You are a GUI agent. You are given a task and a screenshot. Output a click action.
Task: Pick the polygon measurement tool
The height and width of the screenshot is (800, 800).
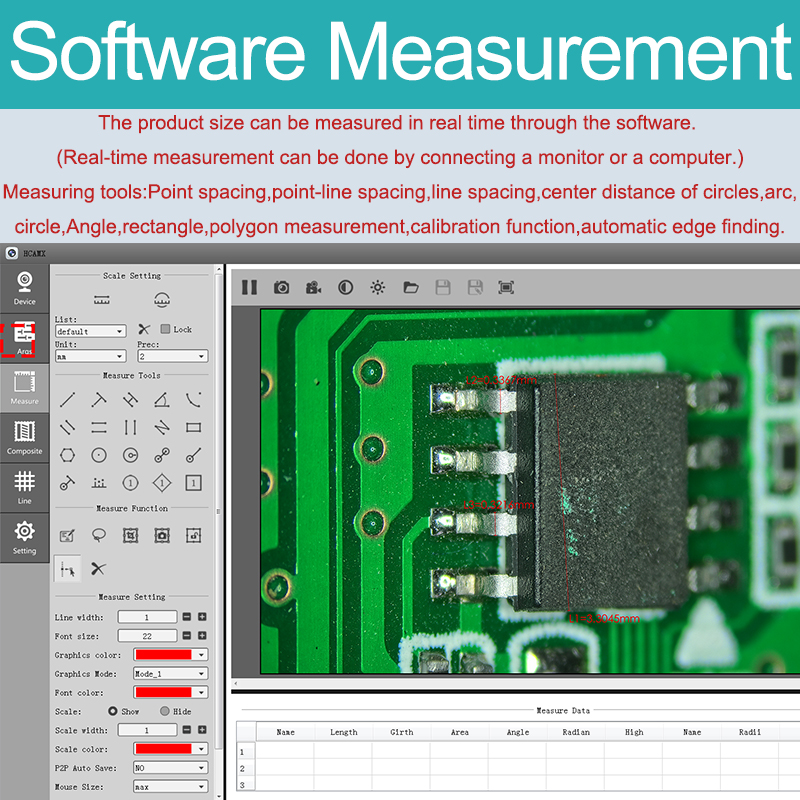67,455
